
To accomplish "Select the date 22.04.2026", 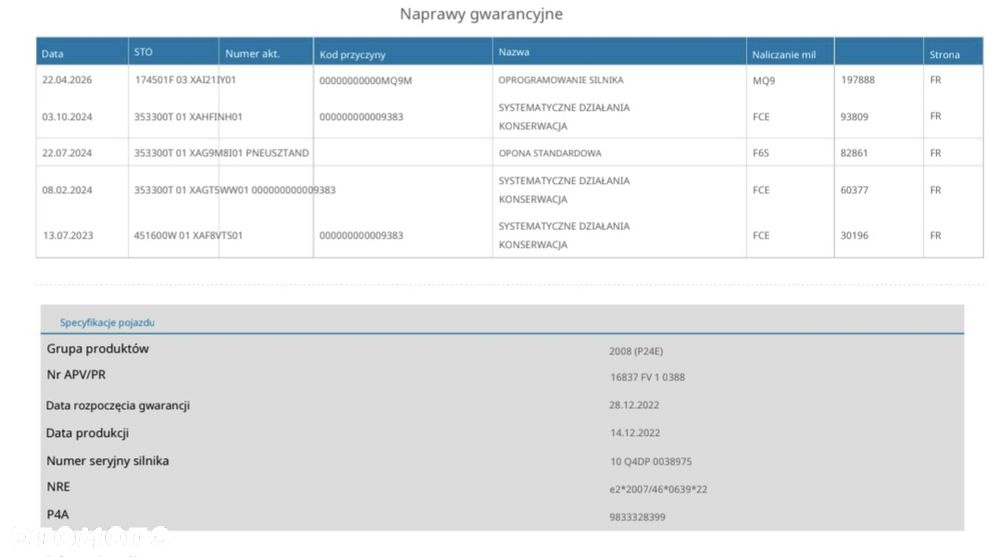I will 67,80.
